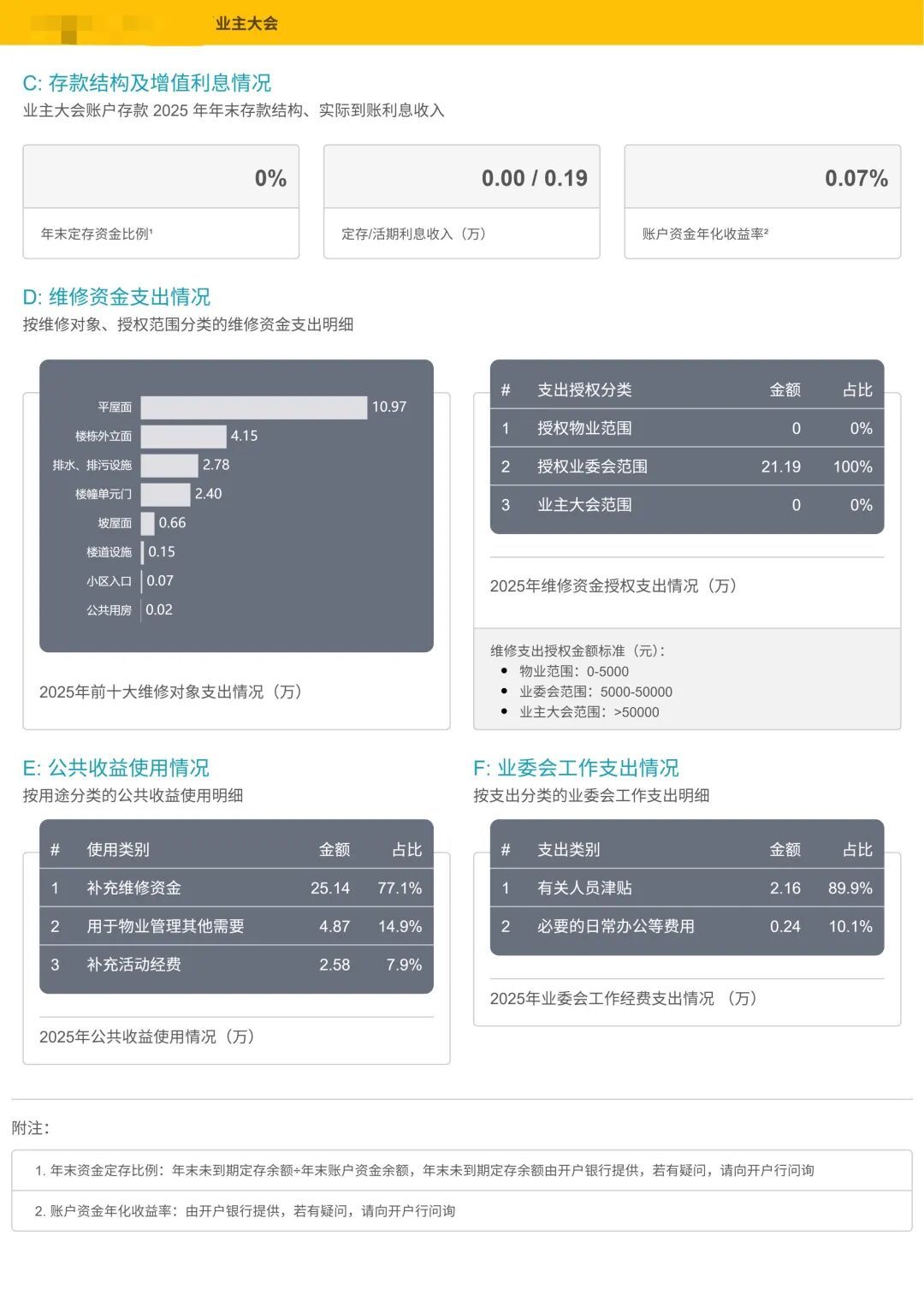924x1307 pixels.
Task: Select the 楼栋外立面 bar showing 4.15
Action: pos(183,437)
